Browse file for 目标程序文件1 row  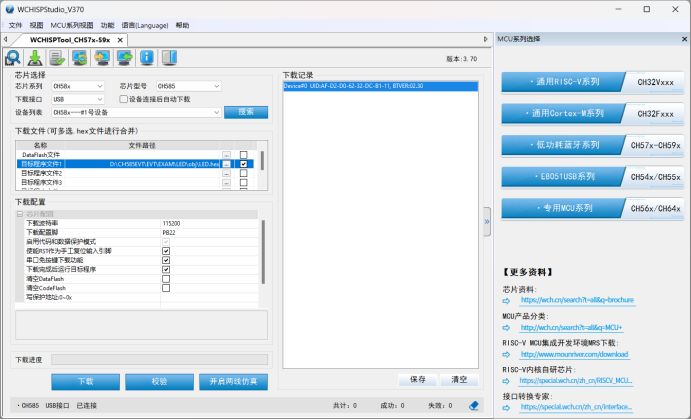click(x=226, y=164)
